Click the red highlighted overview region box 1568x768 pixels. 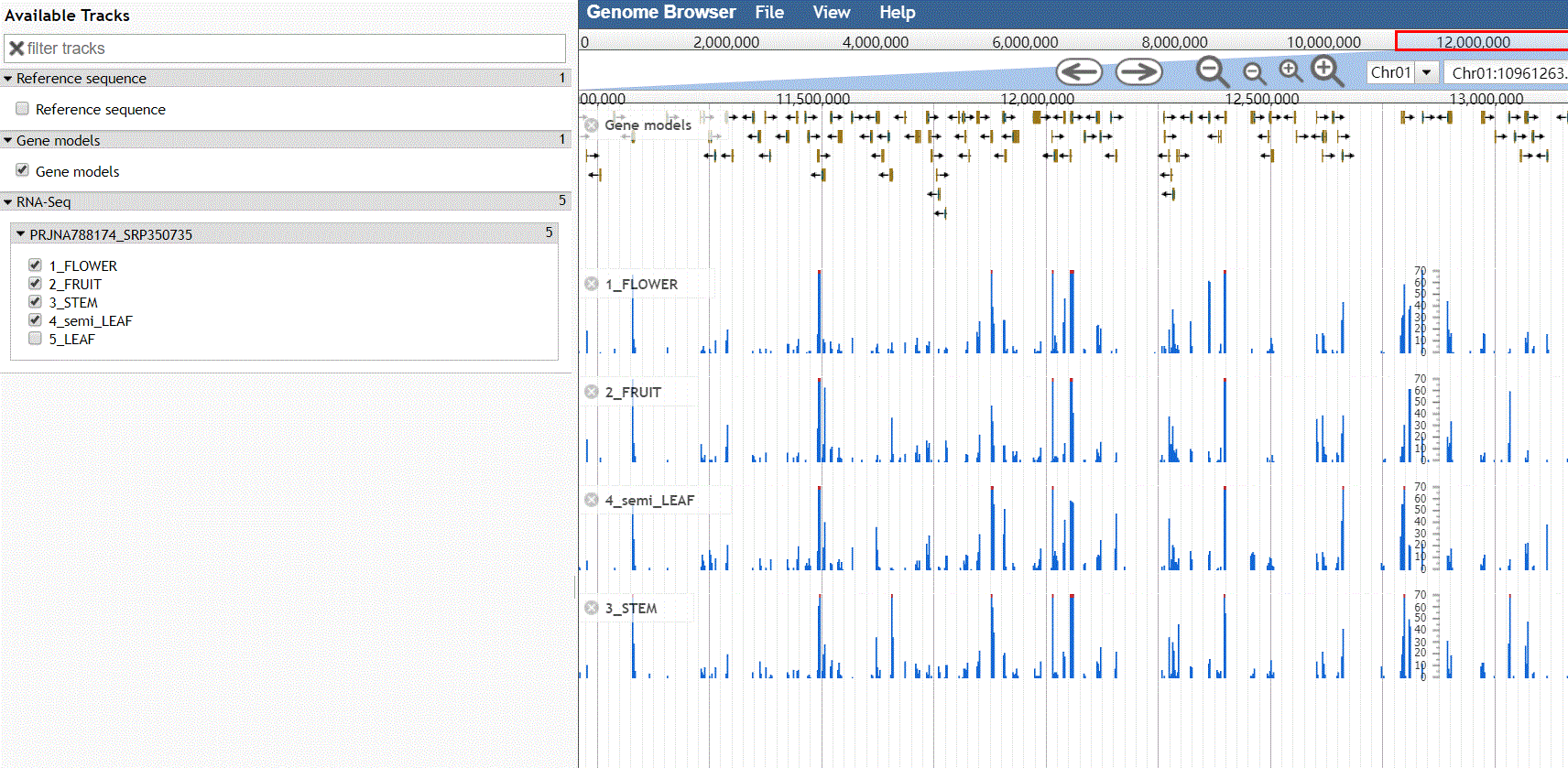pyautogui.click(x=1480, y=41)
